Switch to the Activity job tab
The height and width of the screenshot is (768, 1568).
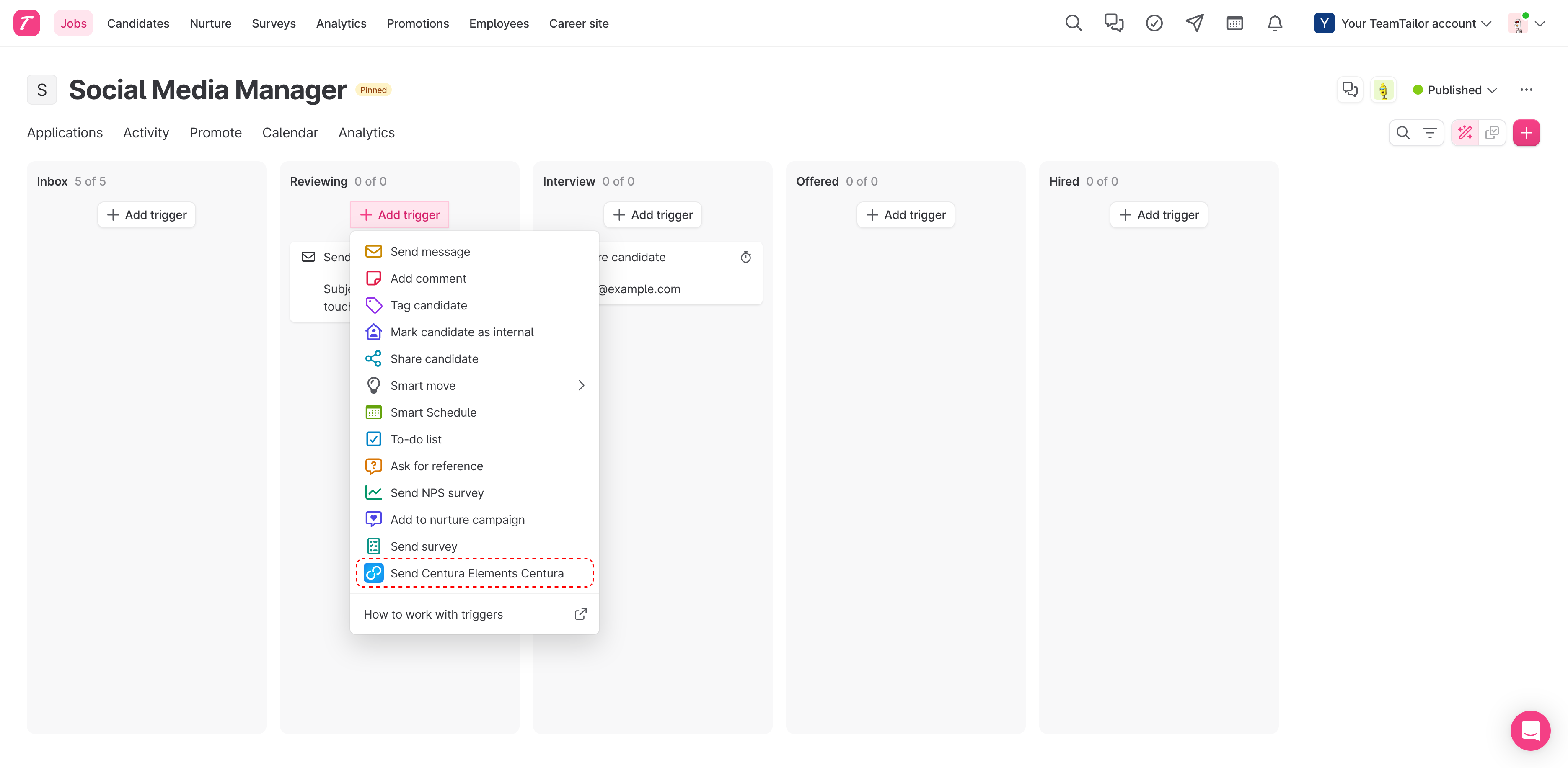[x=146, y=133]
